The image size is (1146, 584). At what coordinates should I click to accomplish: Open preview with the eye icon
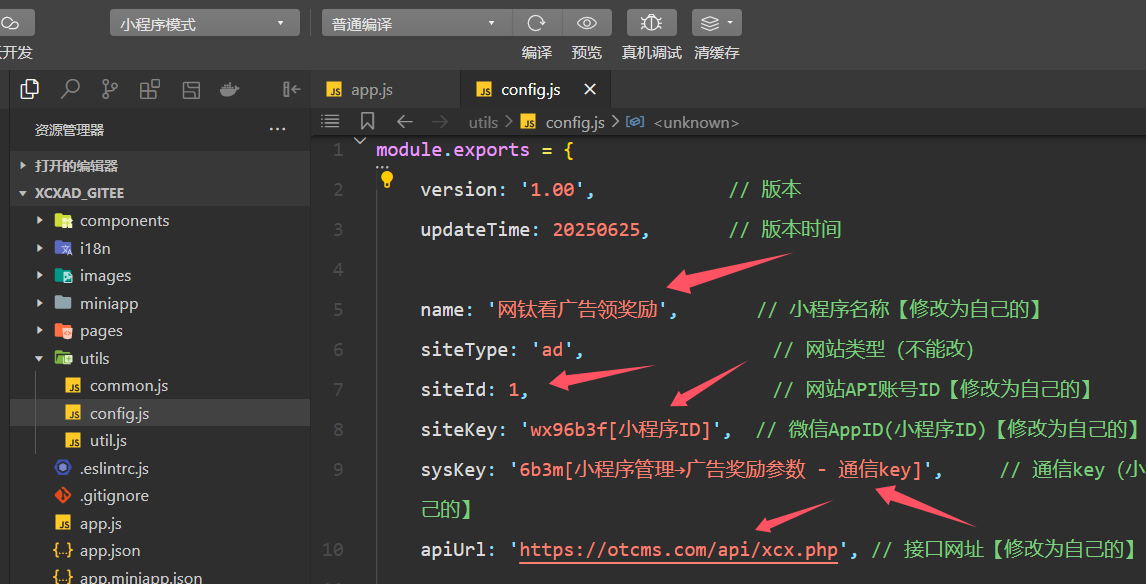pos(587,23)
